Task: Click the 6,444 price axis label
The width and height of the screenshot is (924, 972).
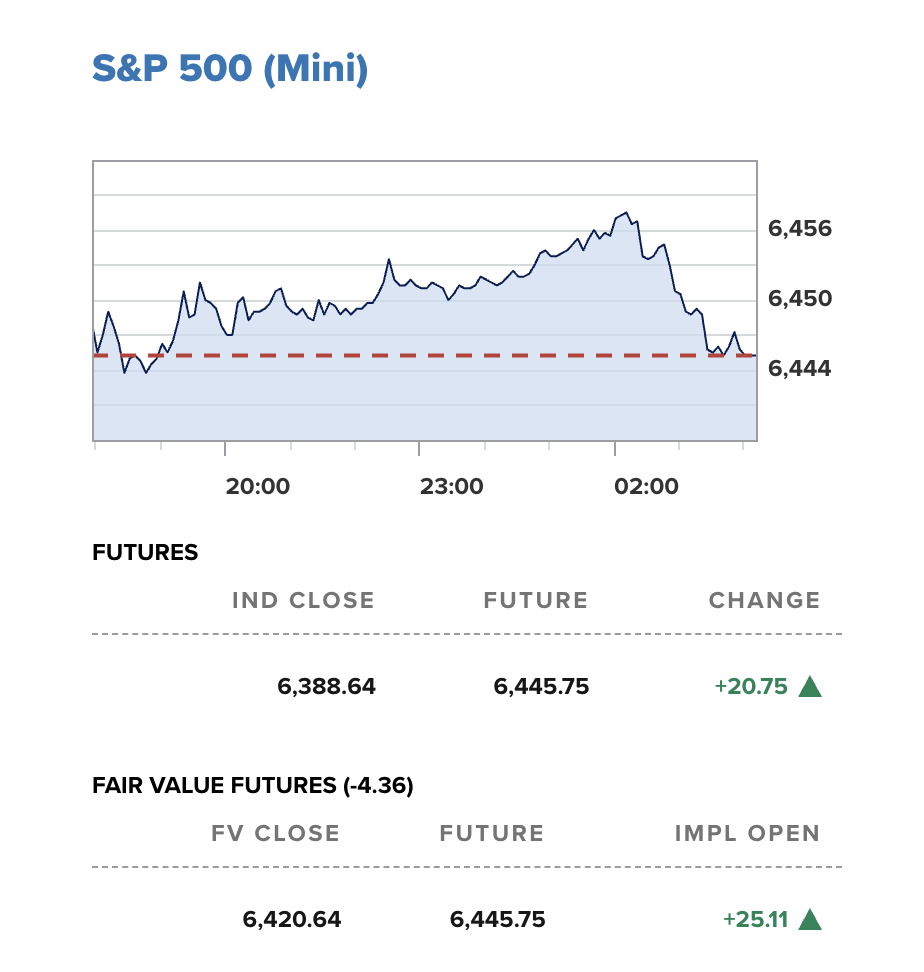Action: point(799,369)
